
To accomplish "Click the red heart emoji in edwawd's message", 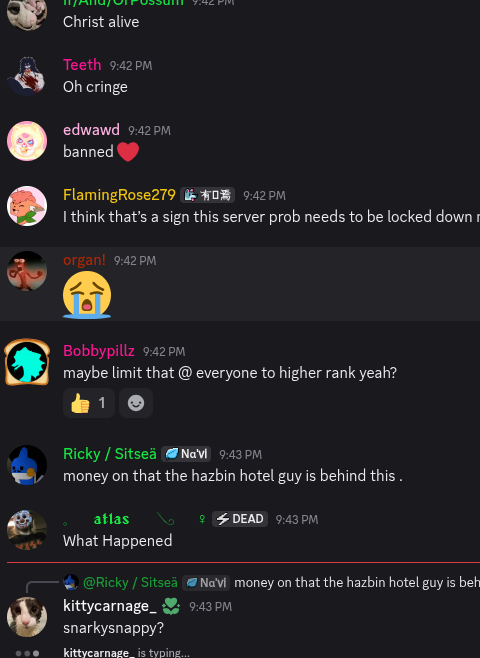I will click(x=128, y=151).
